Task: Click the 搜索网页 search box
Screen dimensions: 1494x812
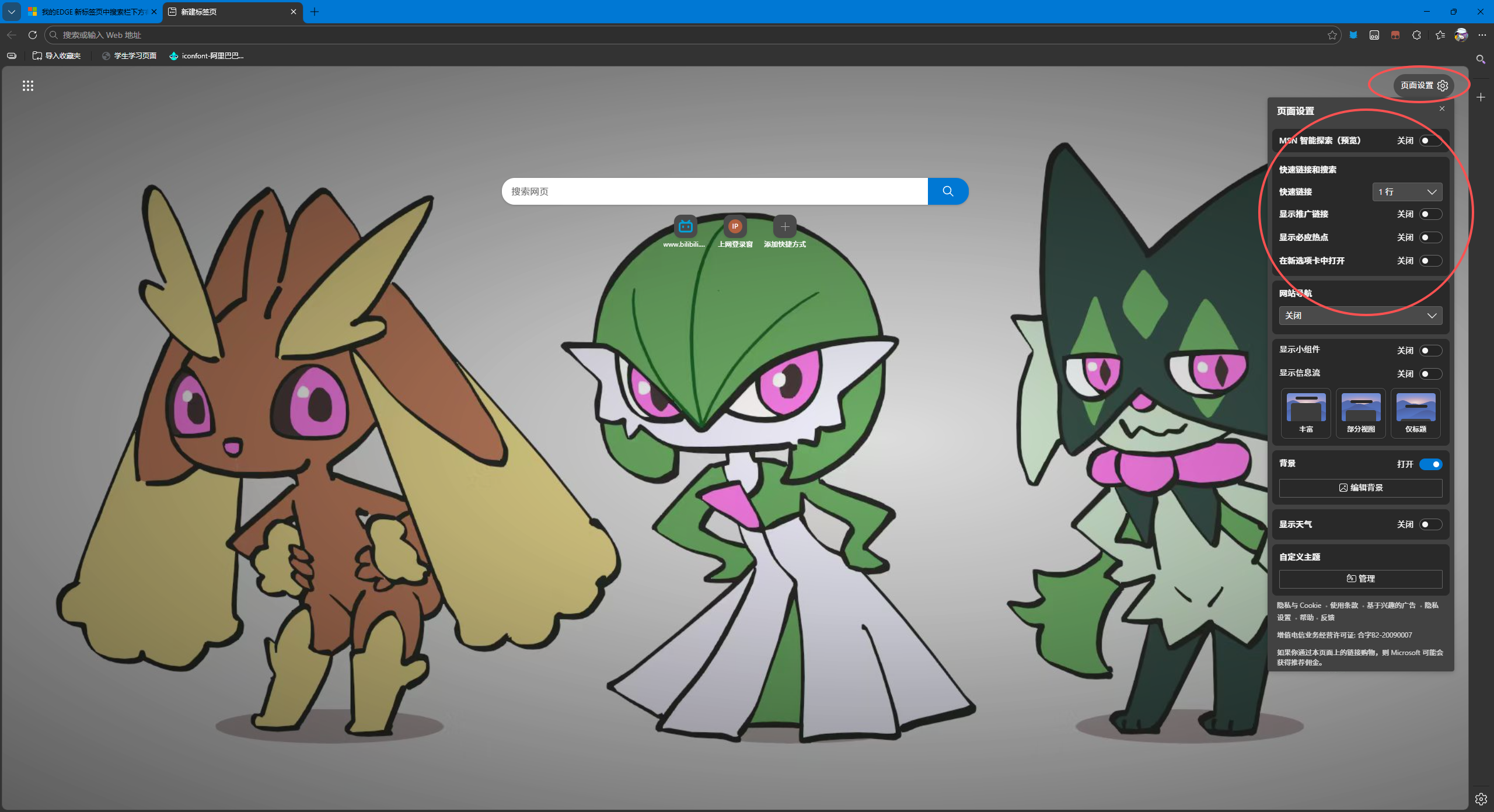Action: (714, 191)
